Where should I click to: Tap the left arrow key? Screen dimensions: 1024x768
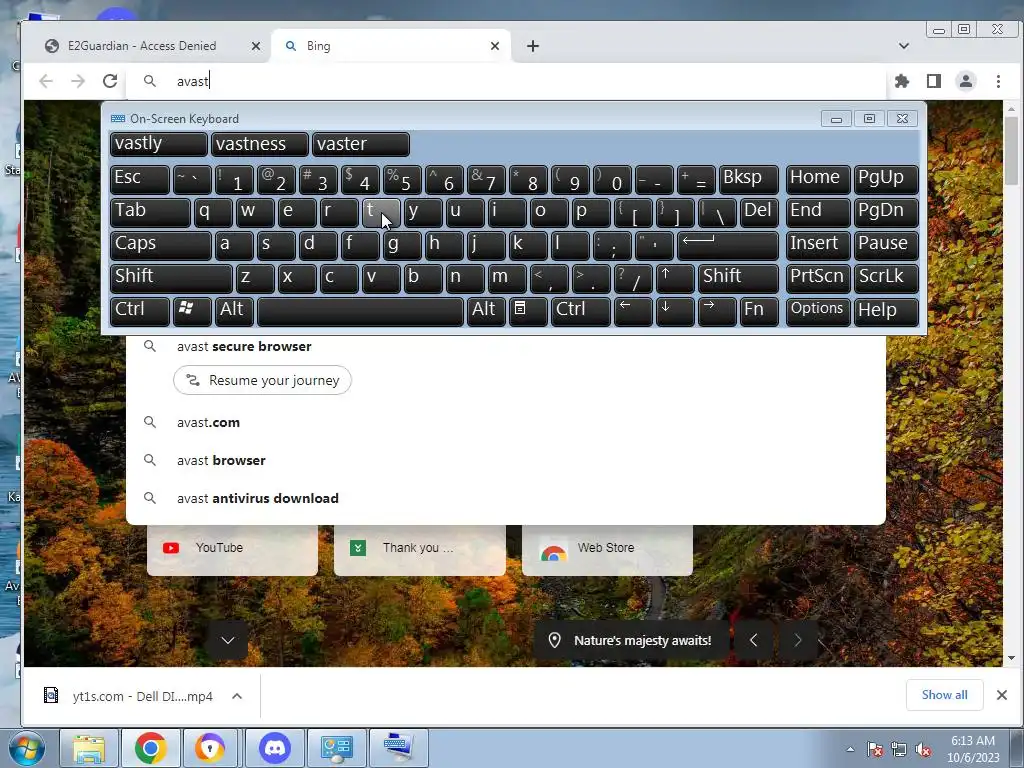(633, 312)
